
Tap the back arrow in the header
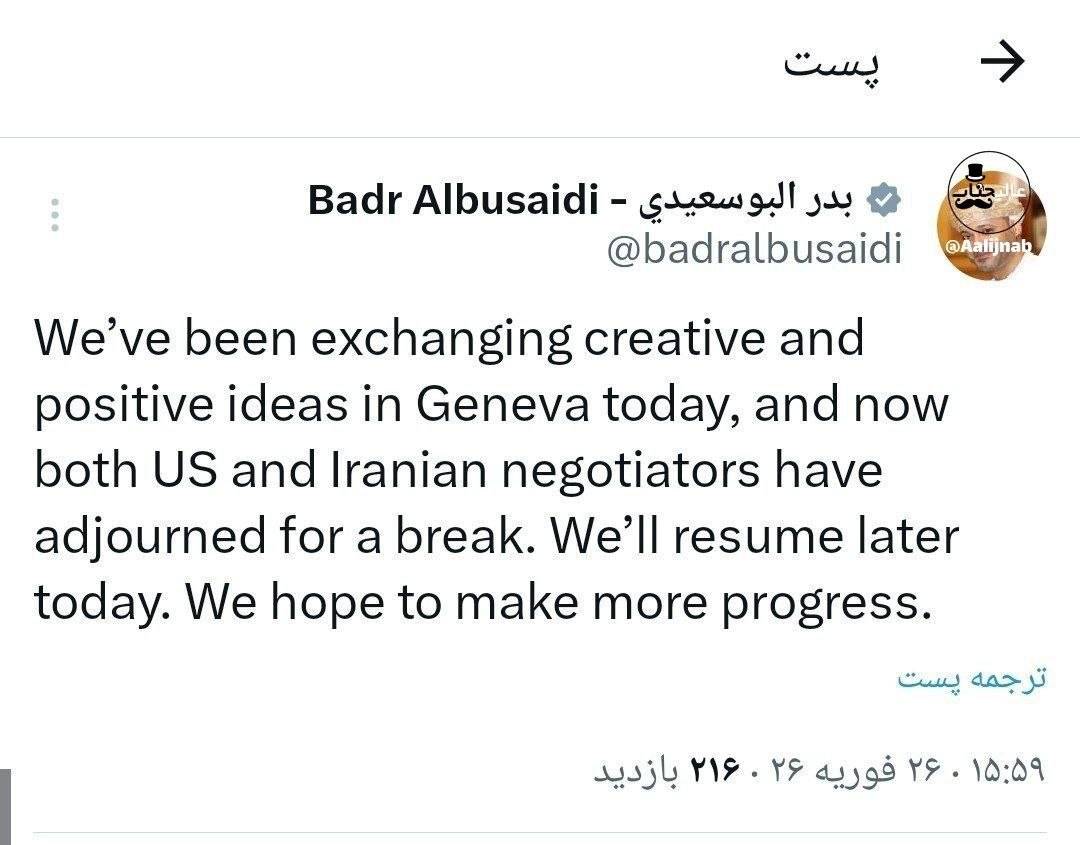tap(1002, 63)
